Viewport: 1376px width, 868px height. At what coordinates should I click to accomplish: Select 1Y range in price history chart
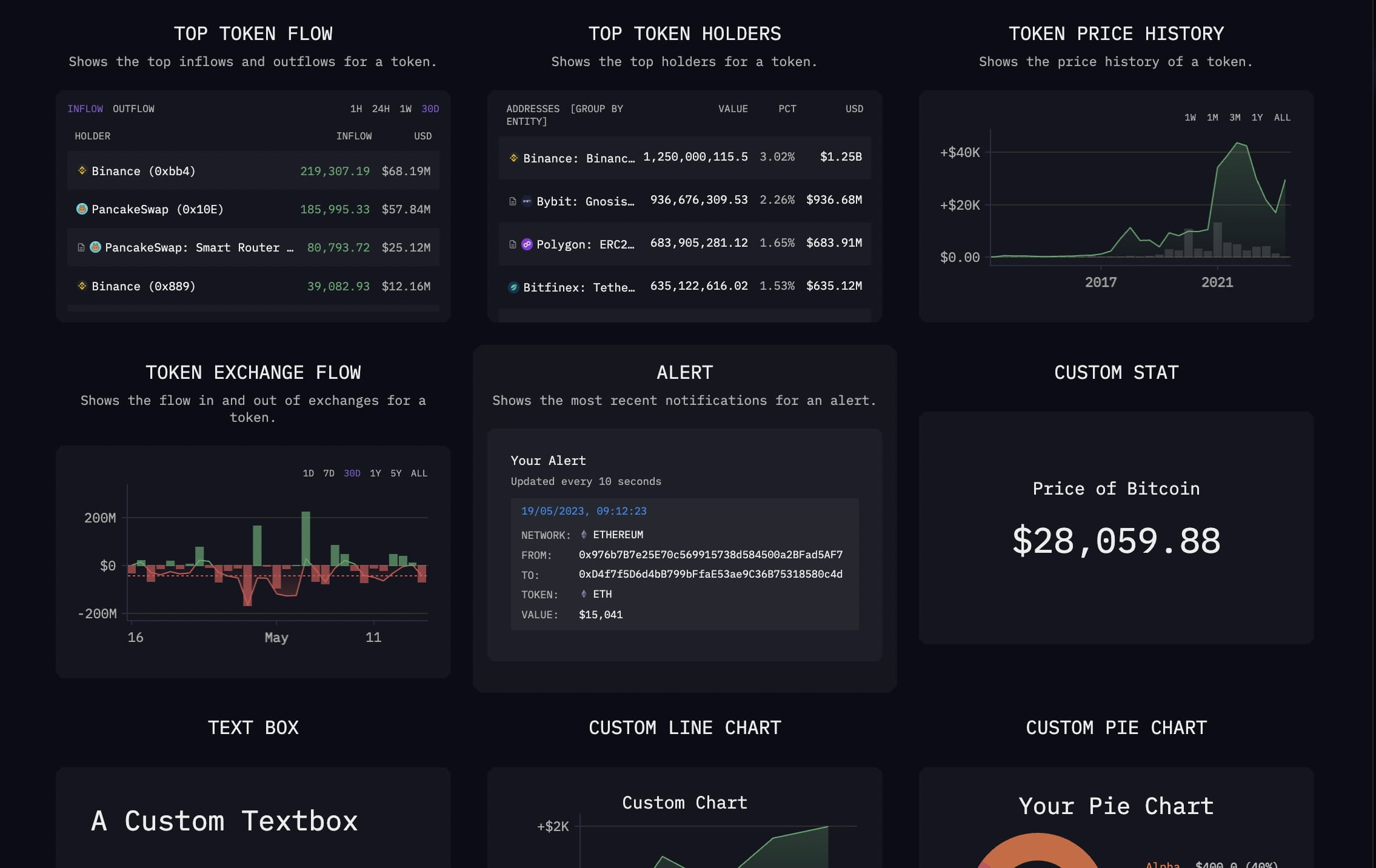point(1257,118)
